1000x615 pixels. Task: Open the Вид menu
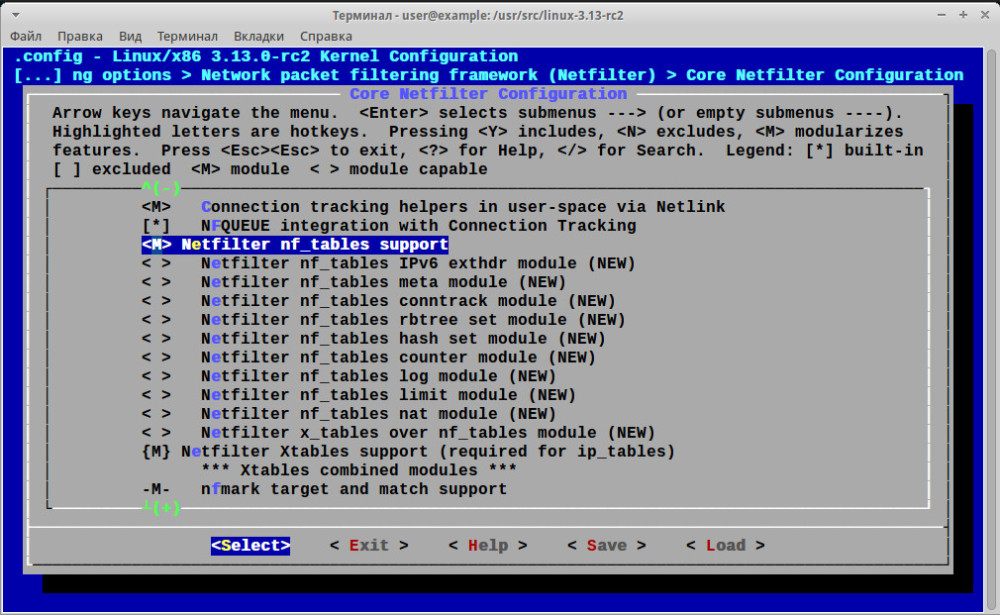130,36
